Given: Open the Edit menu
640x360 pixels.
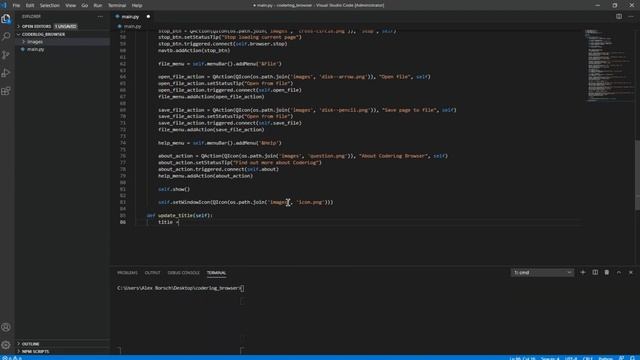Looking at the screenshot, I should coord(30,5).
